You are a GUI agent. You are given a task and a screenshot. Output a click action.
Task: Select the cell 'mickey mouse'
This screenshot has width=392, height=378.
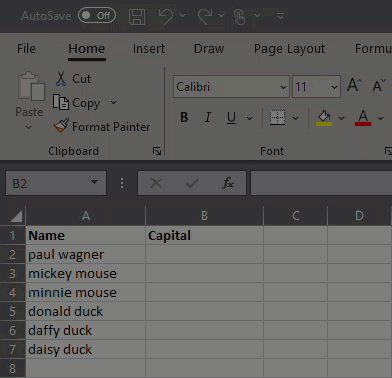click(85, 273)
